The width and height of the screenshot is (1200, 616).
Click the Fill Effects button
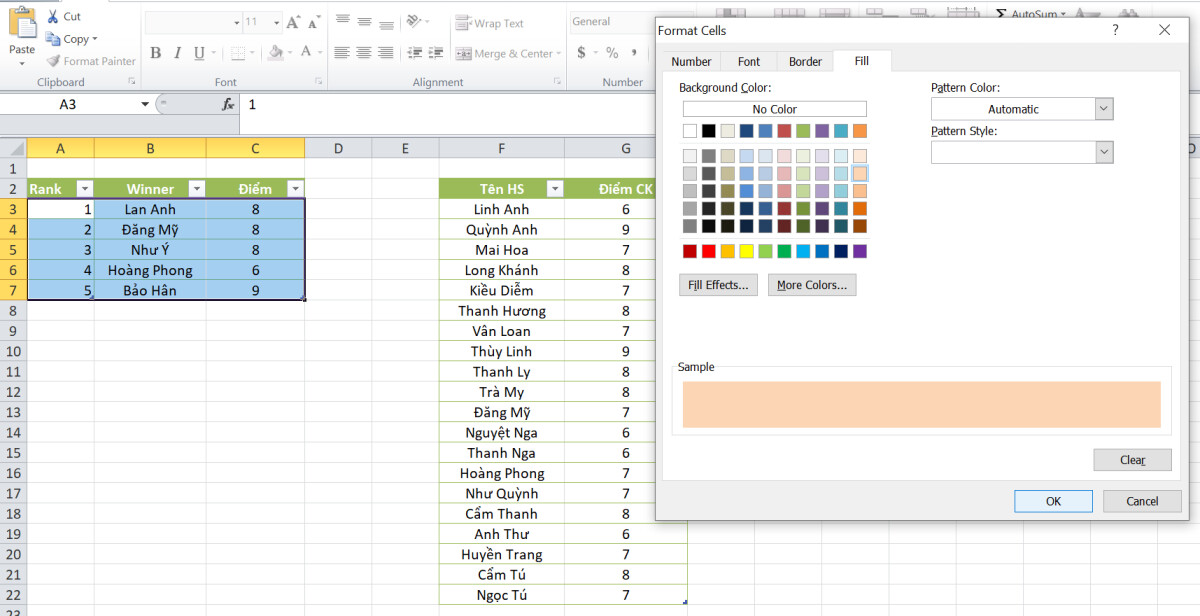[x=718, y=285]
